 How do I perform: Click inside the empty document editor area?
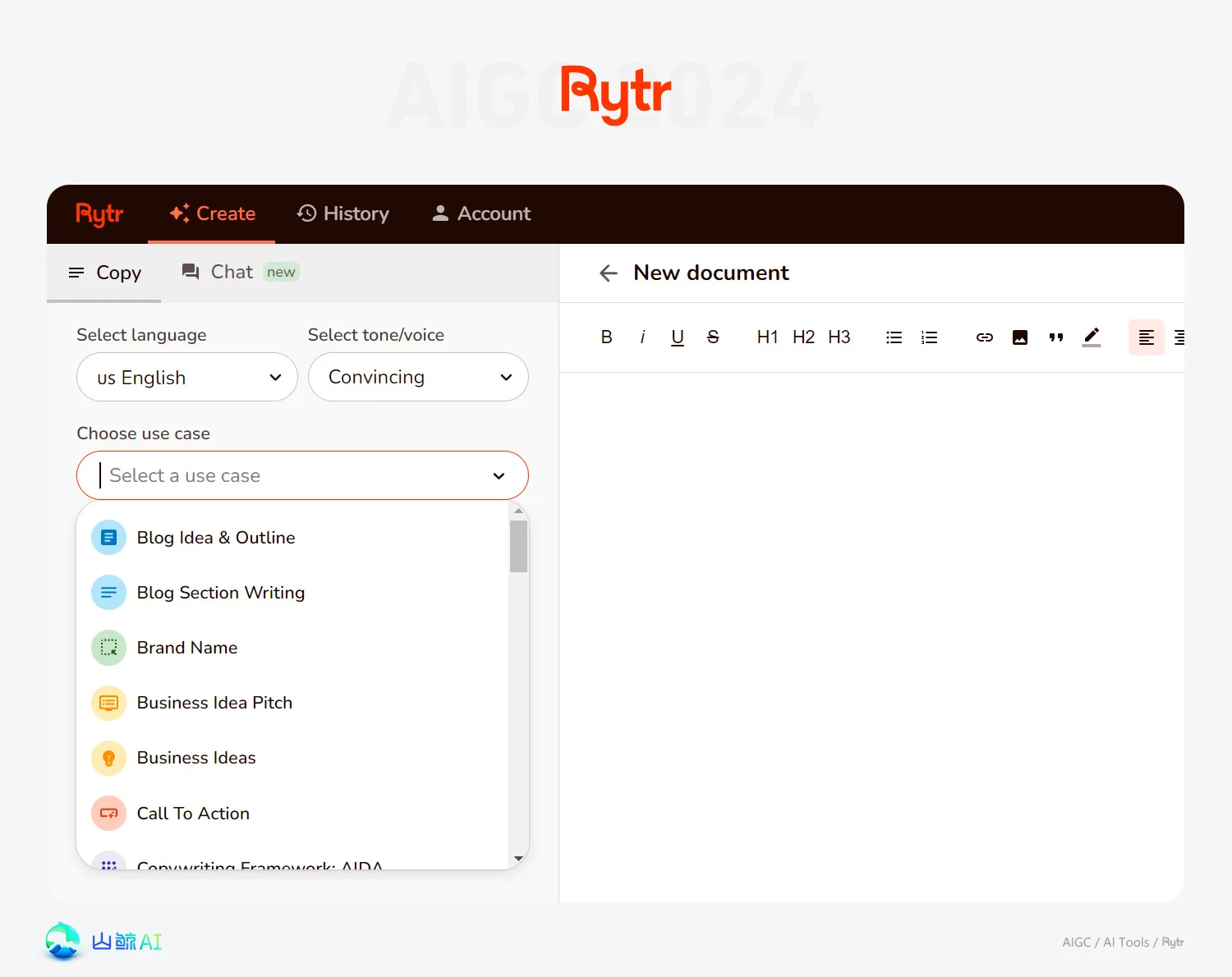(x=871, y=636)
